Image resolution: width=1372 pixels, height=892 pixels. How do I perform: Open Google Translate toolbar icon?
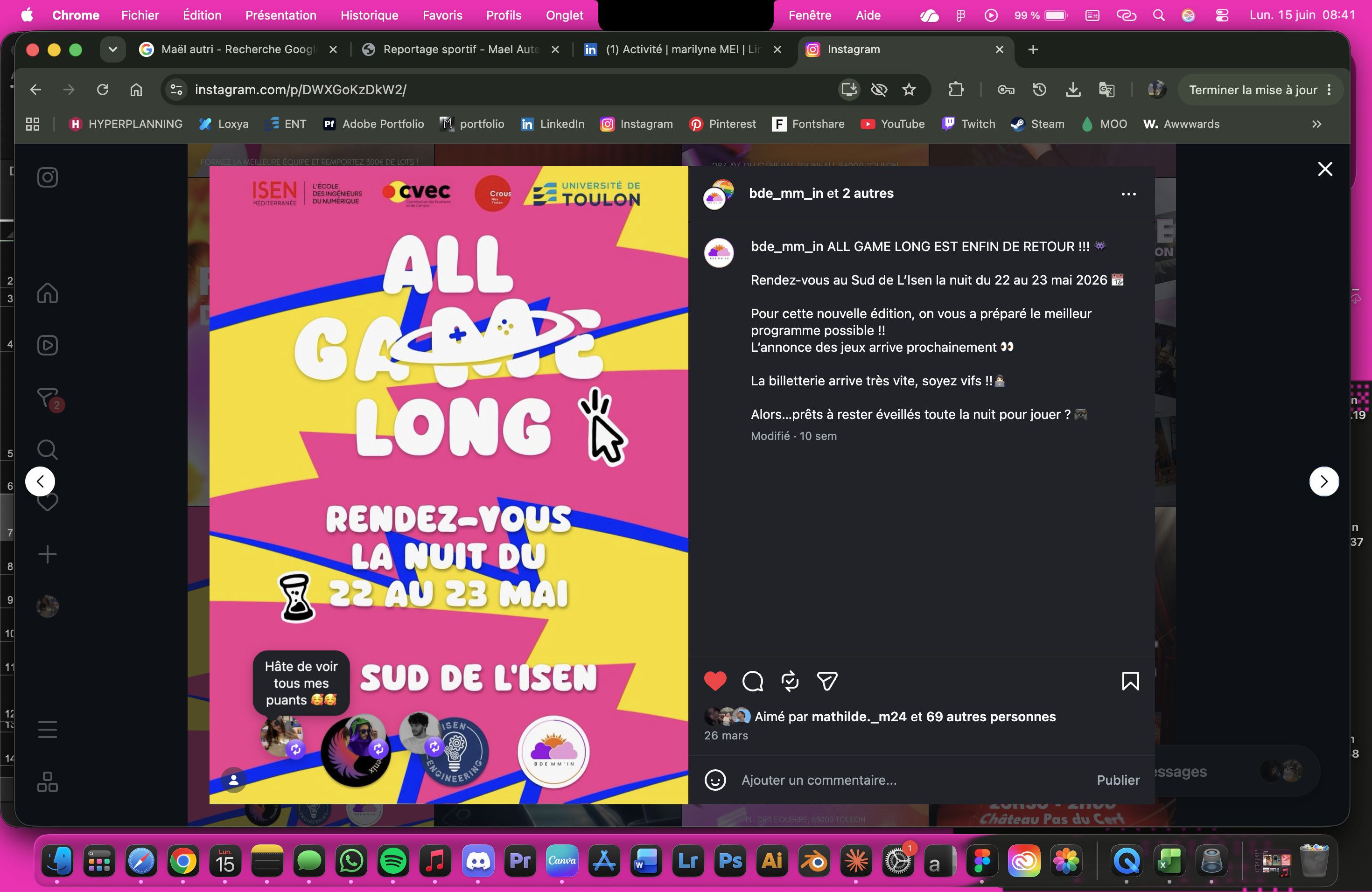[1106, 89]
